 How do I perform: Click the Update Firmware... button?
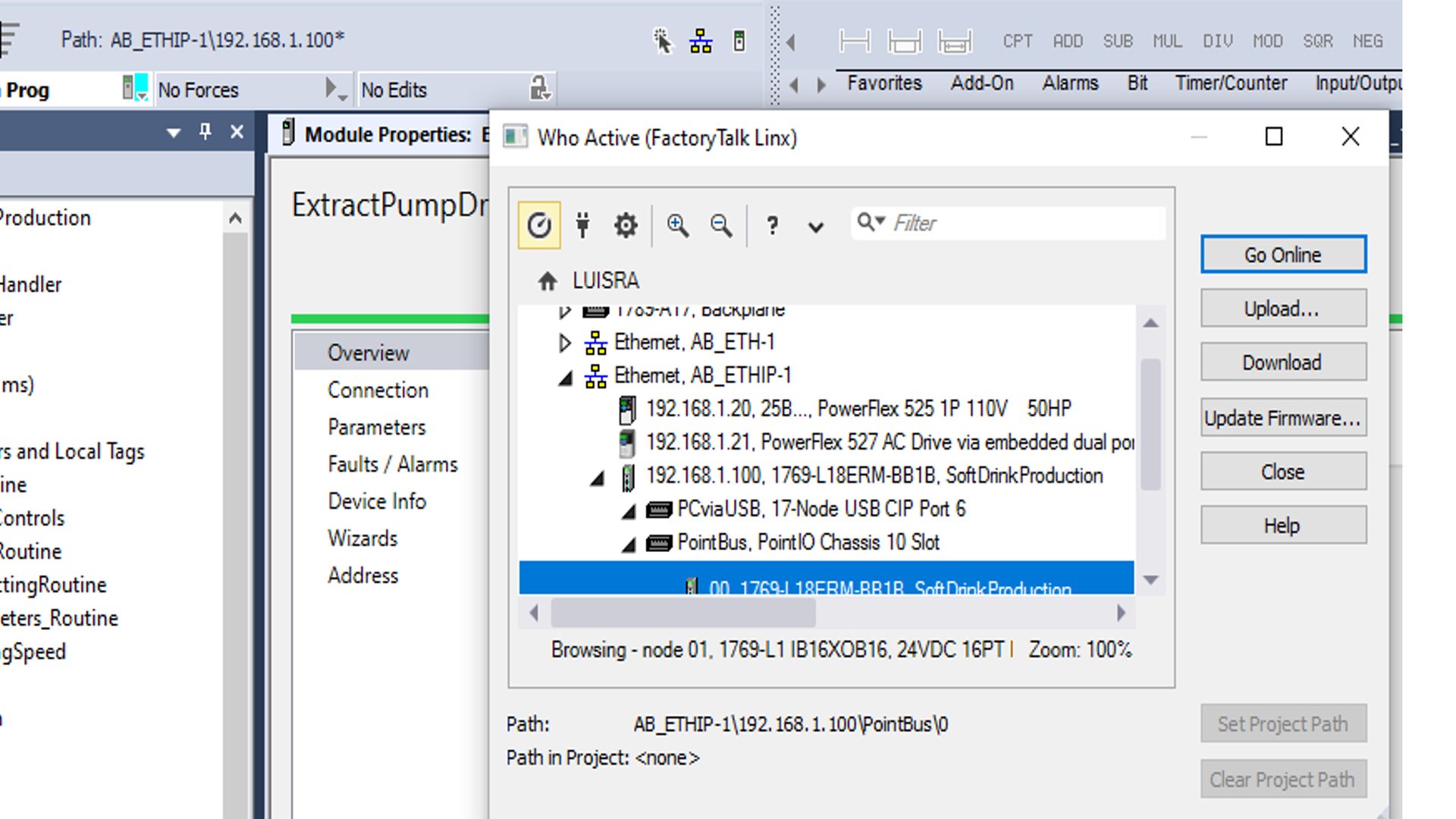tap(1283, 418)
